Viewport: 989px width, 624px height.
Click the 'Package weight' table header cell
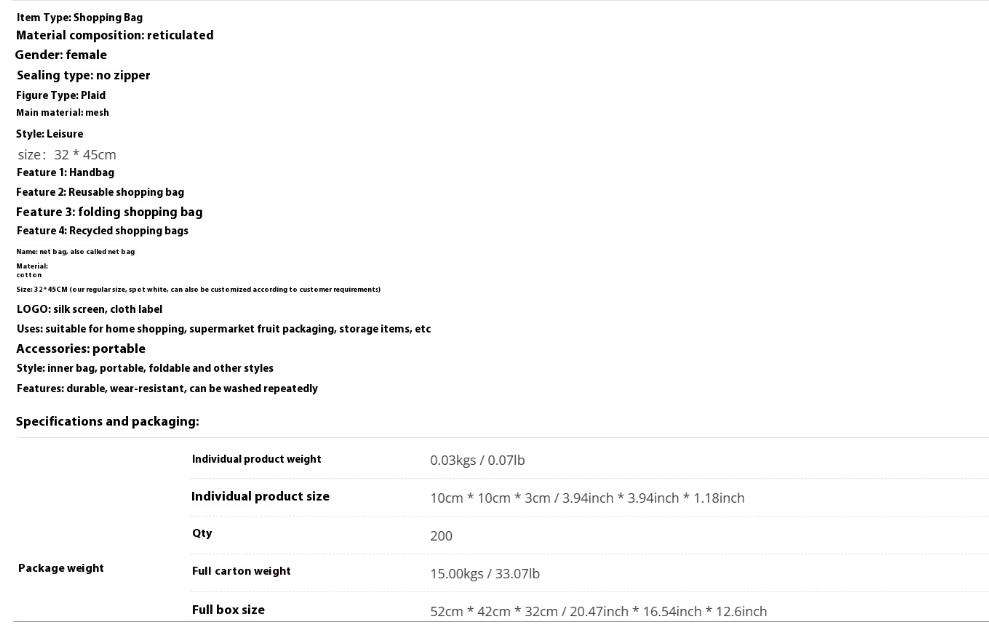pos(61,568)
